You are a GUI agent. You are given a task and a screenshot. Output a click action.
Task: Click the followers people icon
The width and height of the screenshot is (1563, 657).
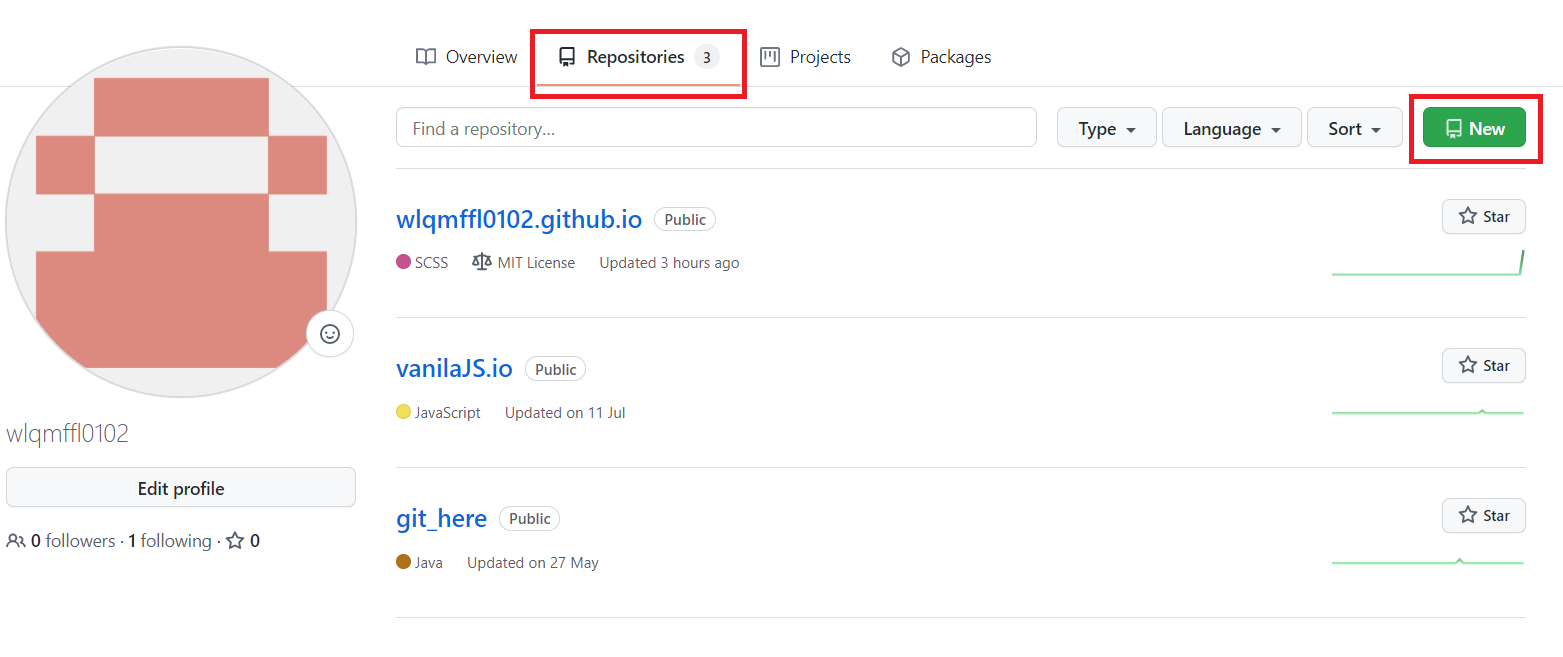click(16, 540)
